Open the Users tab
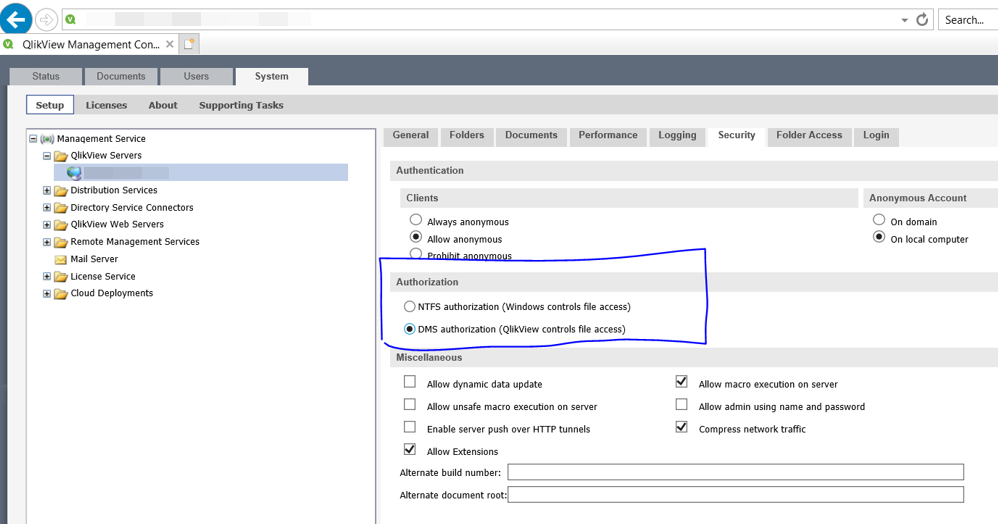The width and height of the screenshot is (998, 524). [196, 76]
